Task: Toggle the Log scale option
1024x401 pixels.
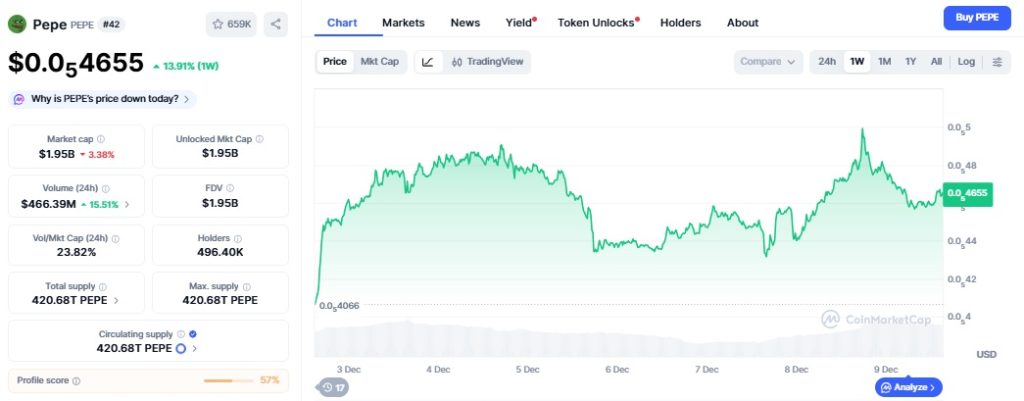Action: tap(966, 61)
